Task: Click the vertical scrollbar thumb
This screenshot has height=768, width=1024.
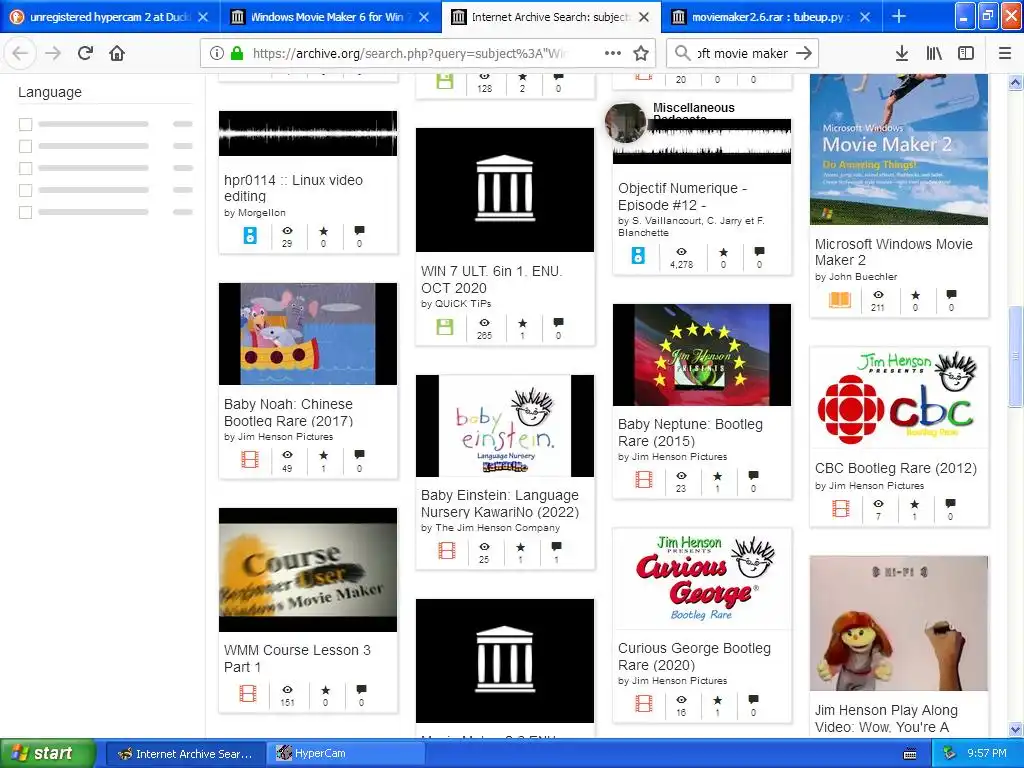Action: click(1015, 356)
